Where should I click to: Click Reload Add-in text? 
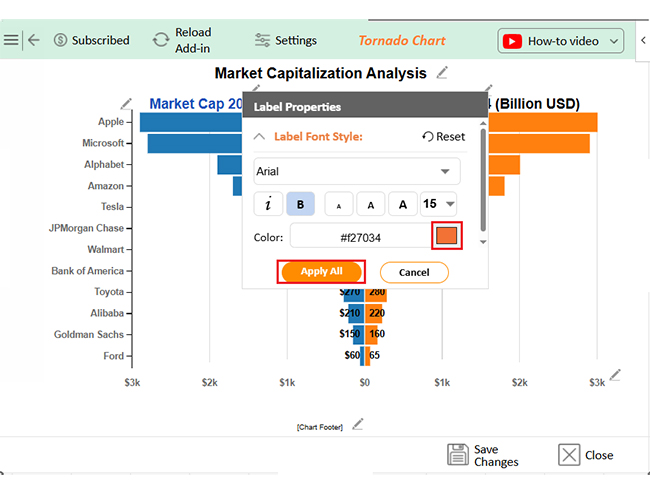(x=193, y=40)
